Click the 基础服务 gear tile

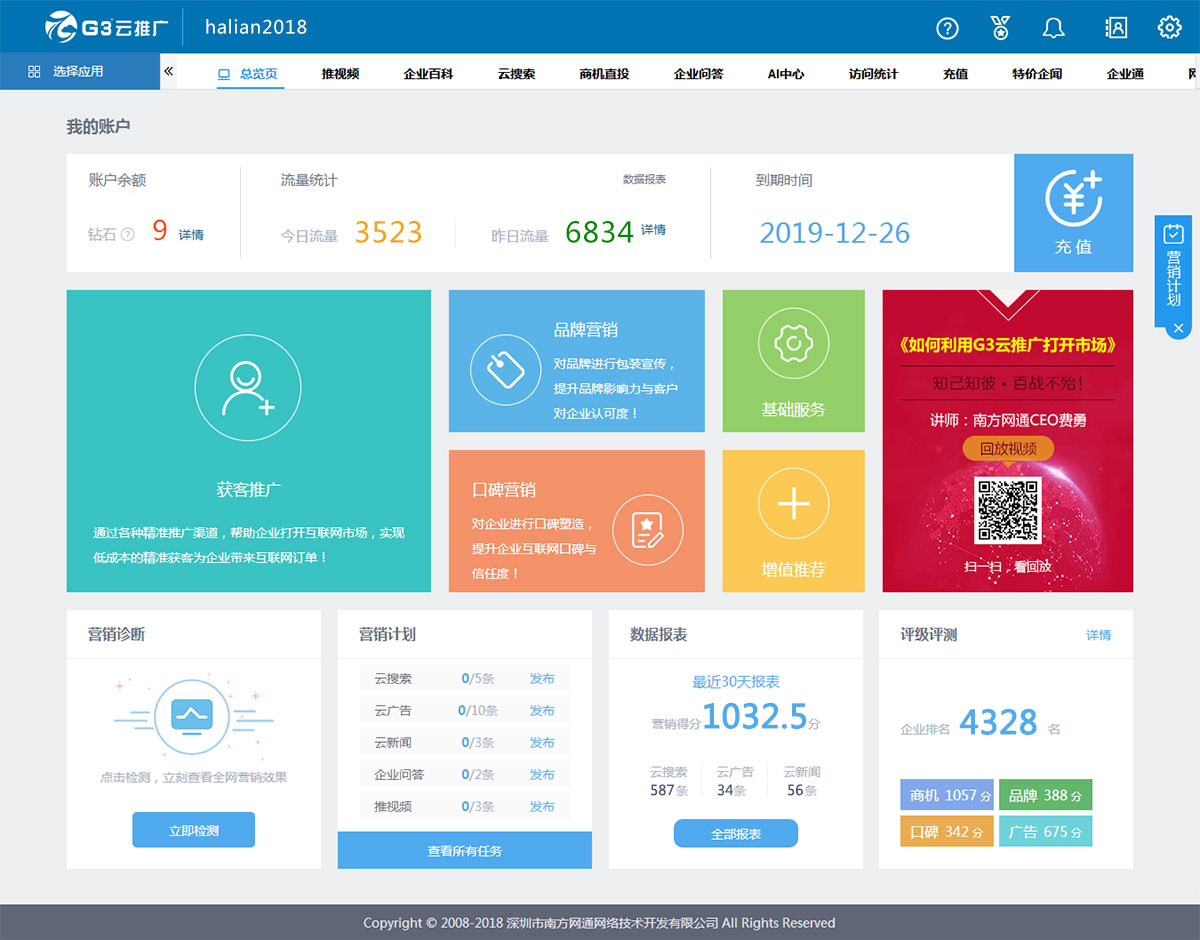tap(793, 361)
